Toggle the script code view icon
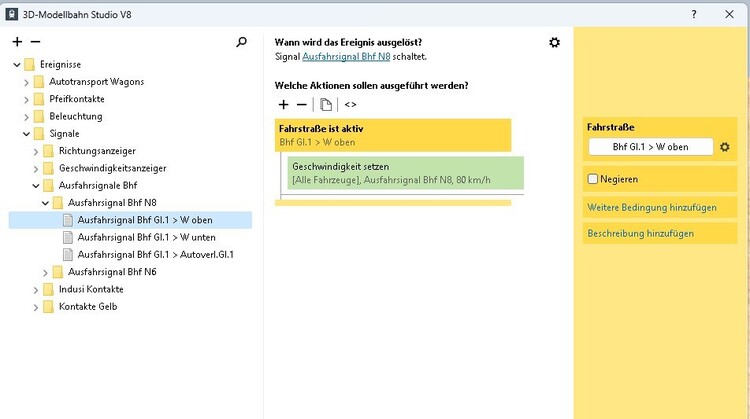The height and width of the screenshot is (419, 750). tap(350, 104)
